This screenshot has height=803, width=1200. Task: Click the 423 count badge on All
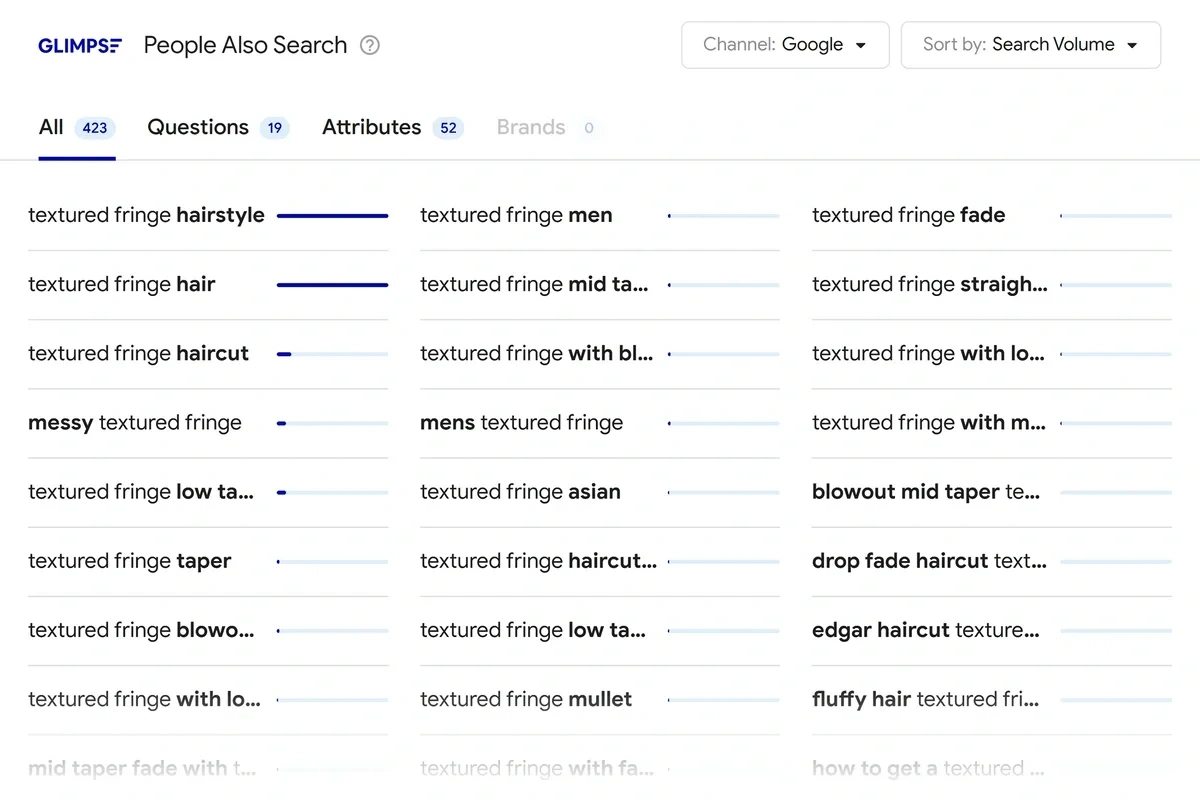(x=95, y=128)
